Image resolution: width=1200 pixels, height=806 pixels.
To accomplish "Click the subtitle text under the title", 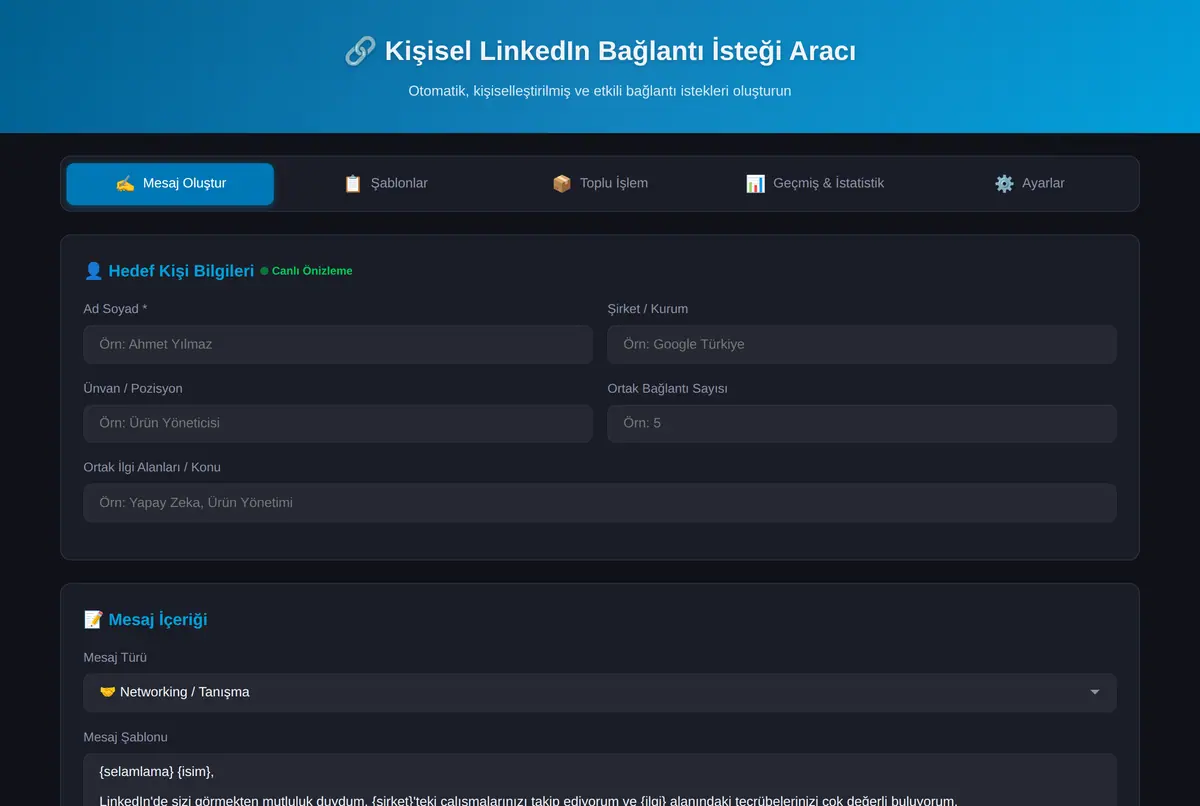I will pos(600,91).
